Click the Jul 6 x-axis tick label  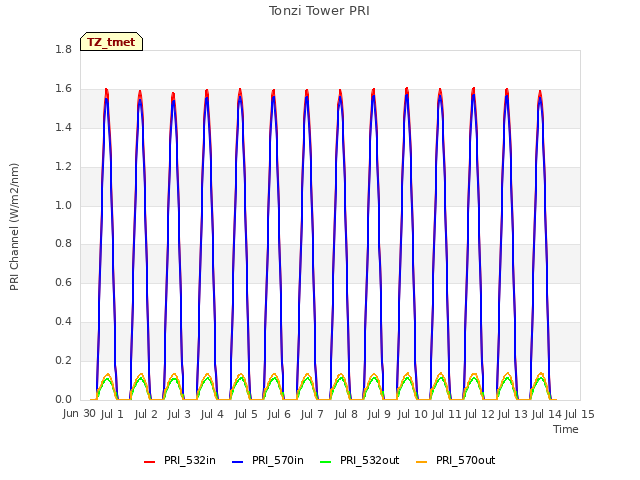279,414
